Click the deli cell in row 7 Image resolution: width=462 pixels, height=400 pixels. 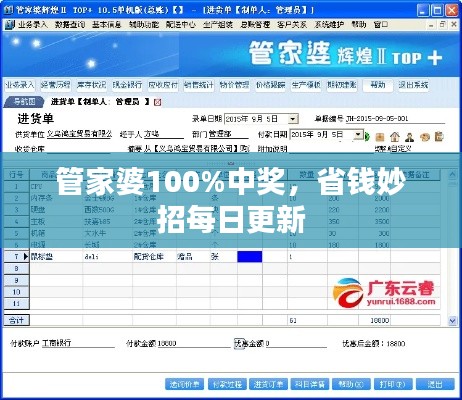(108, 257)
